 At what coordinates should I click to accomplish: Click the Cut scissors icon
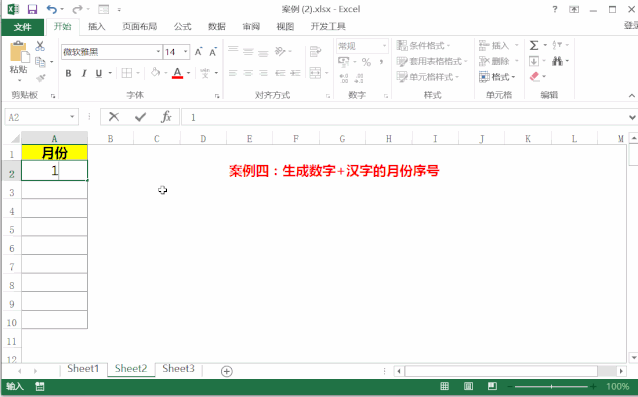40,46
